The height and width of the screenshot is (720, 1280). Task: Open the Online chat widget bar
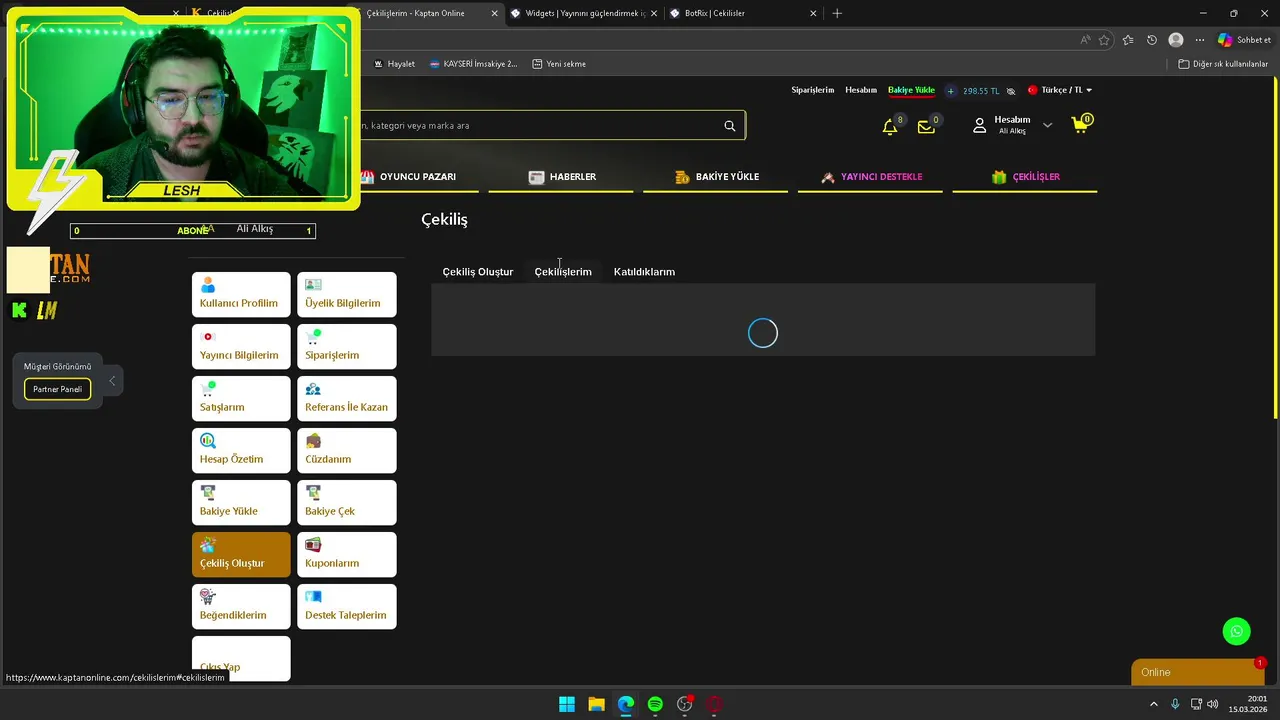tap(1197, 672)
